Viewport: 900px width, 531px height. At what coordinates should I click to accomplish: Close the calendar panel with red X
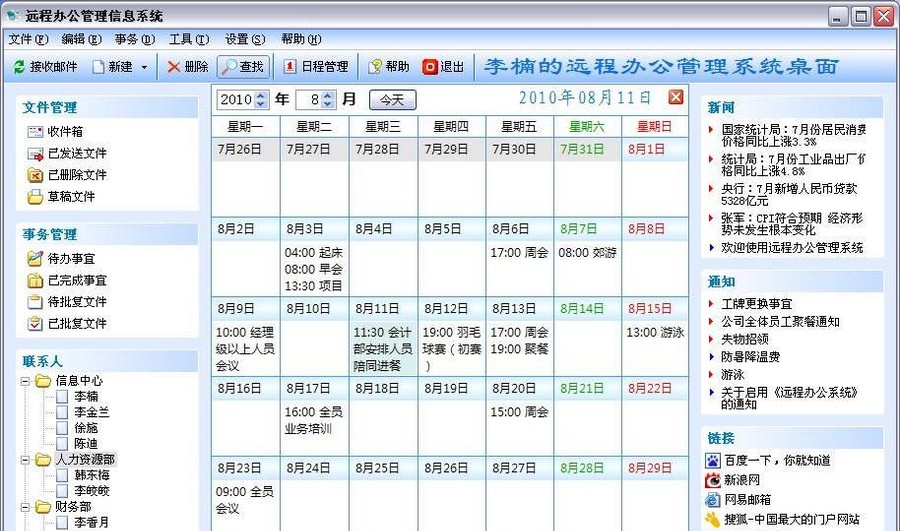[676, 97]
